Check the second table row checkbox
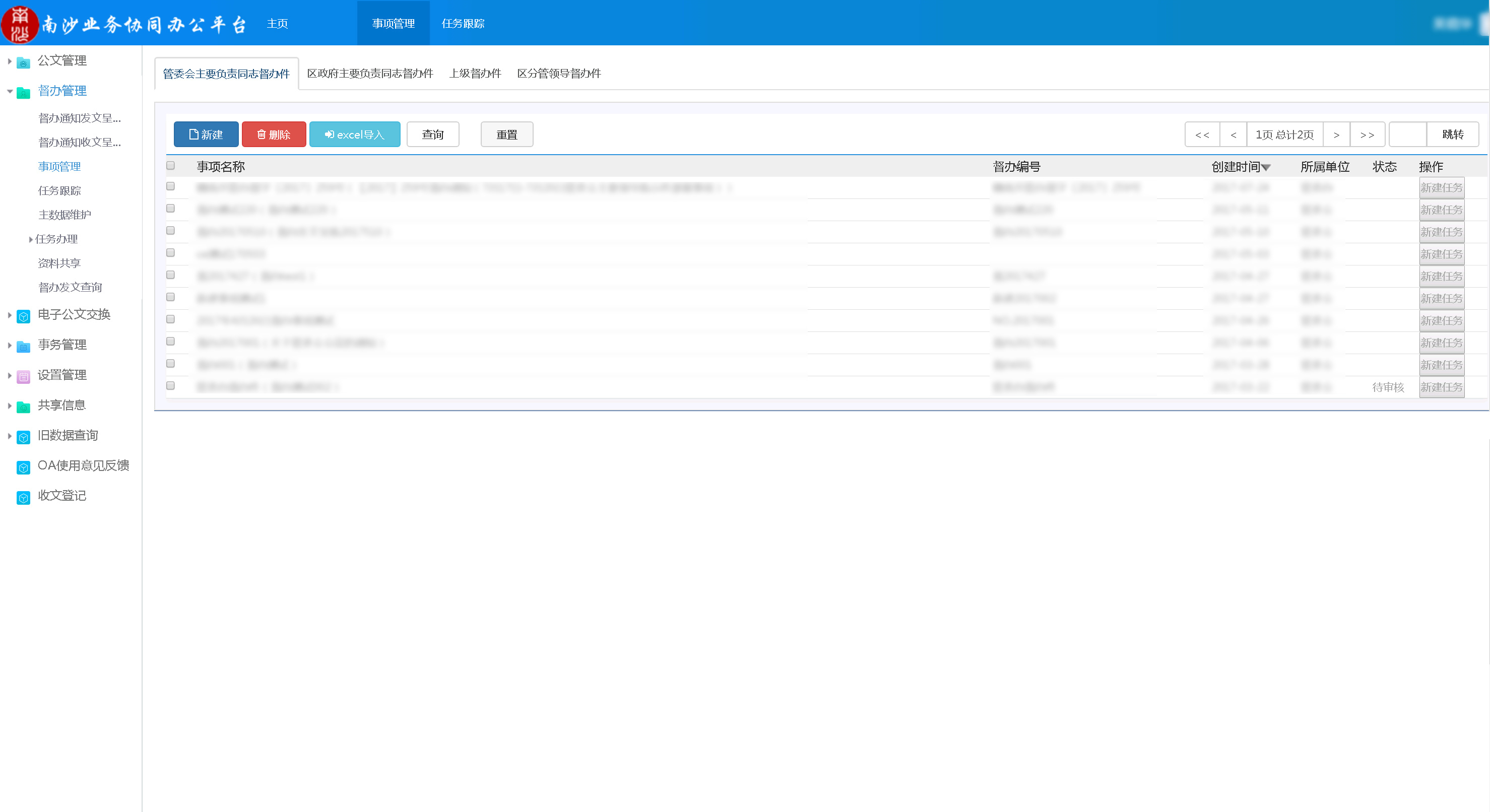This screenshot has width=1490, height=812. (x=170, y=208)
